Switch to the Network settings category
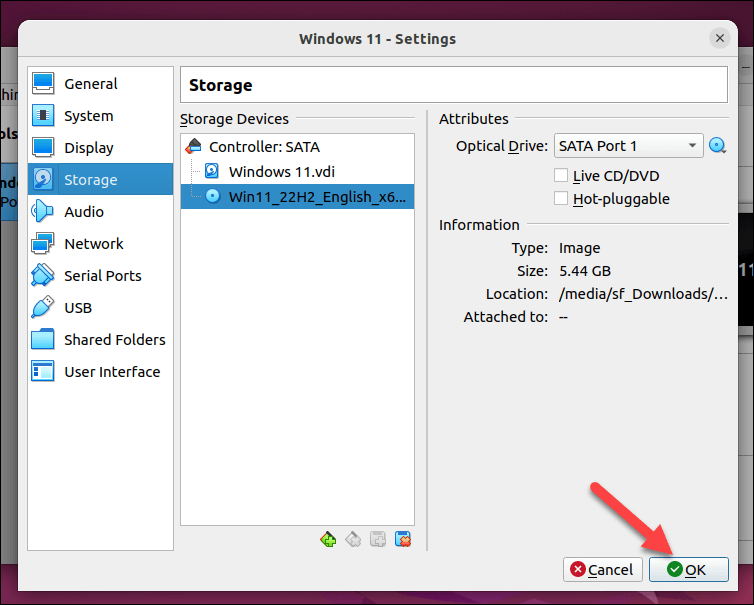Screen dimensions: 754x605 93,244
